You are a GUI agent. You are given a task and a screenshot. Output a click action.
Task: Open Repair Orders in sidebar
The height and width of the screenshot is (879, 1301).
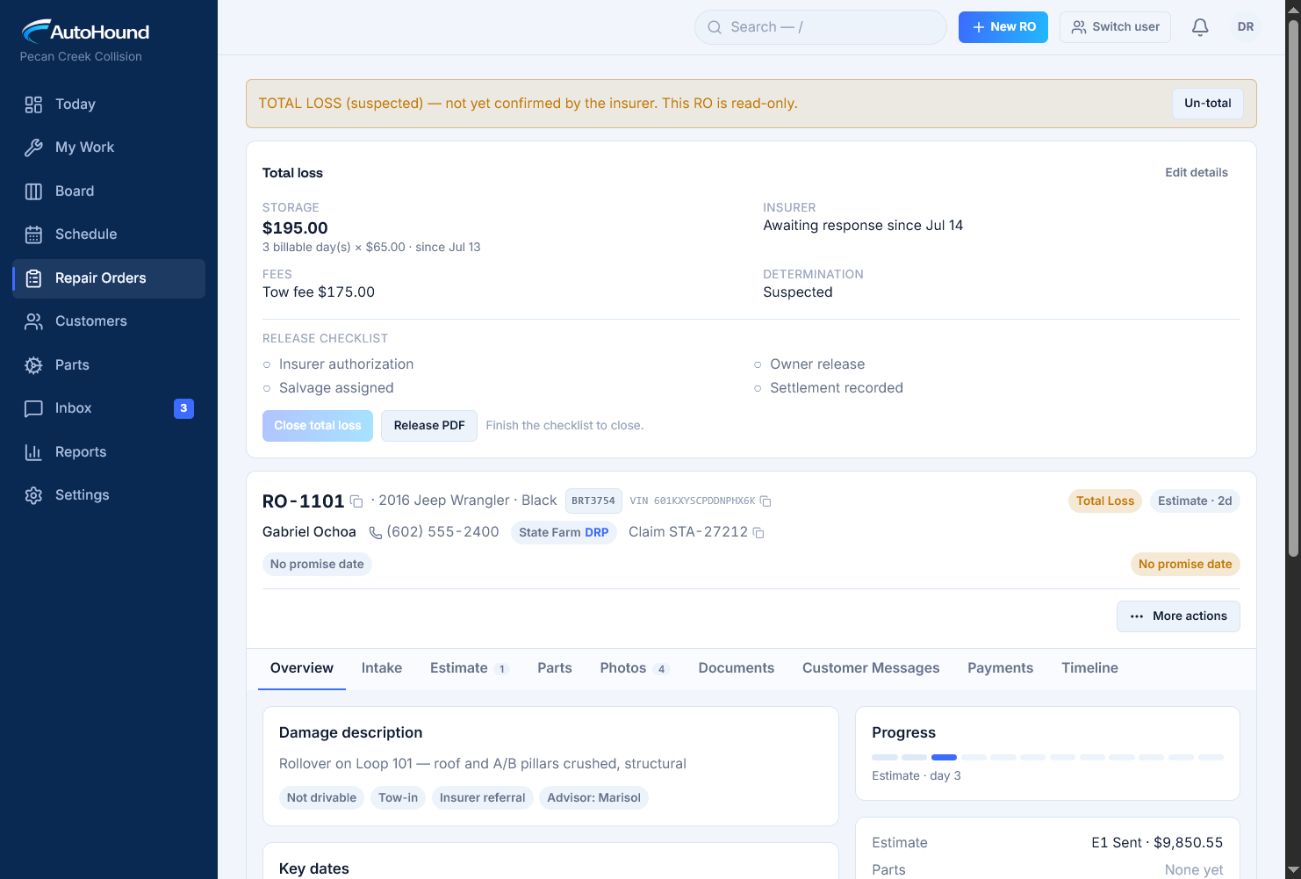[109, 278]
